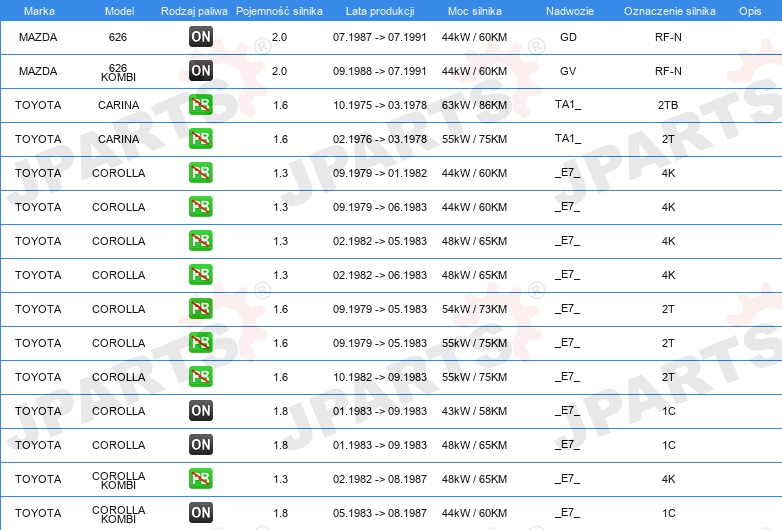Click the 626 KOMBI model cell

pos(118,72)
